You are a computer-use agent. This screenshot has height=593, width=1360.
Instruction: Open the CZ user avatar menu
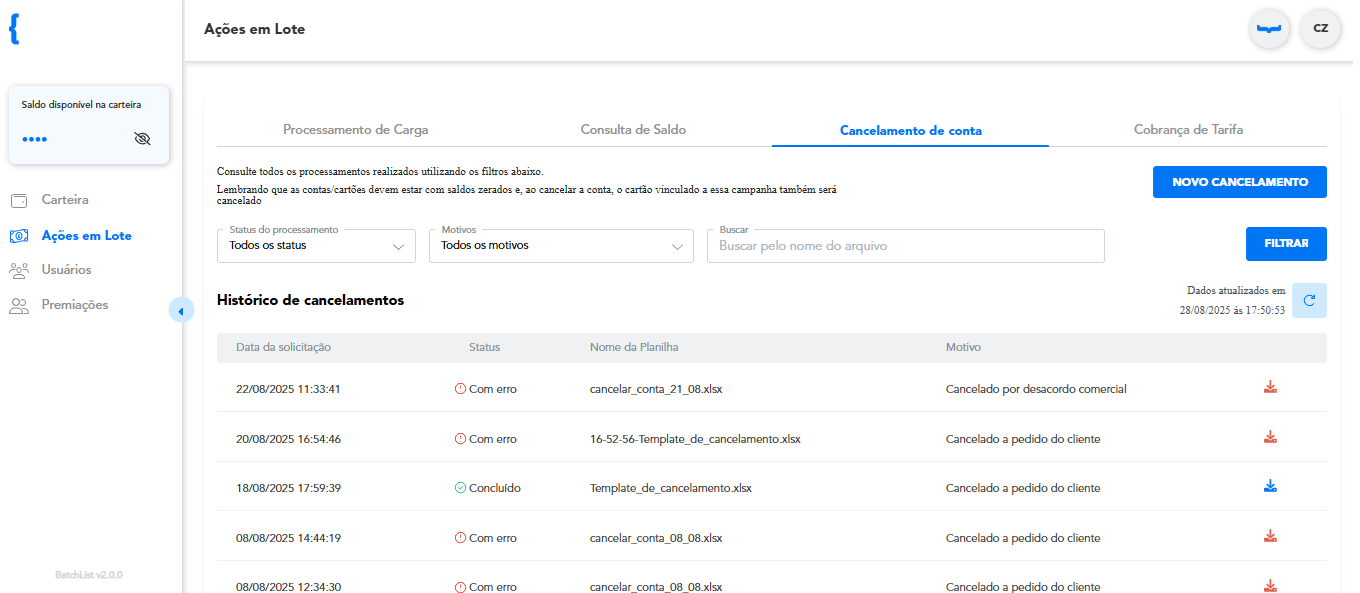click(x=1320, y=28)
